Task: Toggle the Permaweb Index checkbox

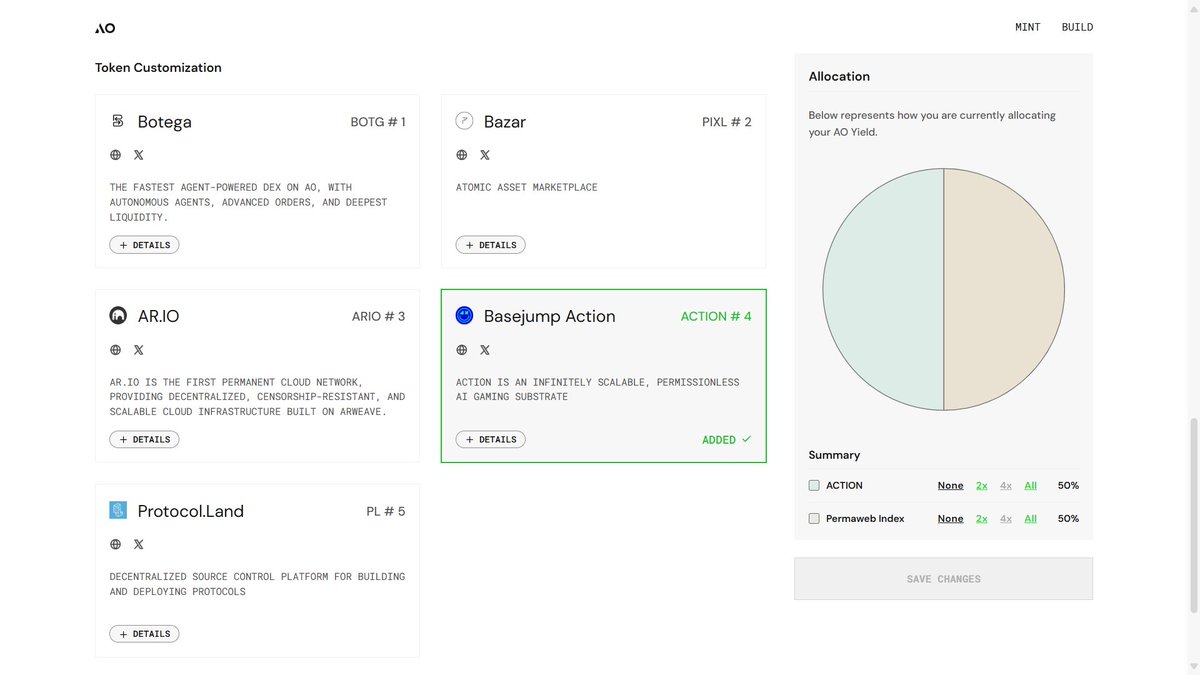Action: [x=814, y=519]
